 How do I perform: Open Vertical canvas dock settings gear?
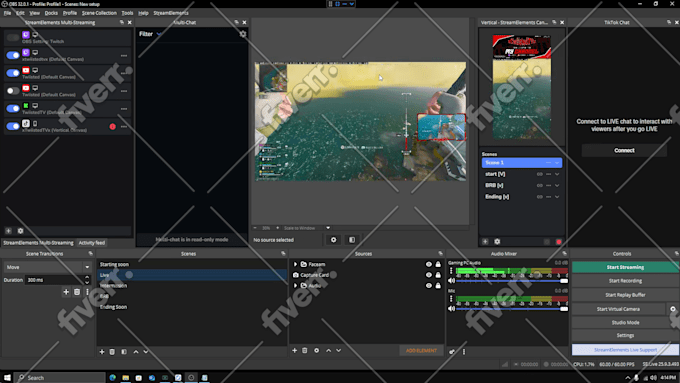coord(497,242)
